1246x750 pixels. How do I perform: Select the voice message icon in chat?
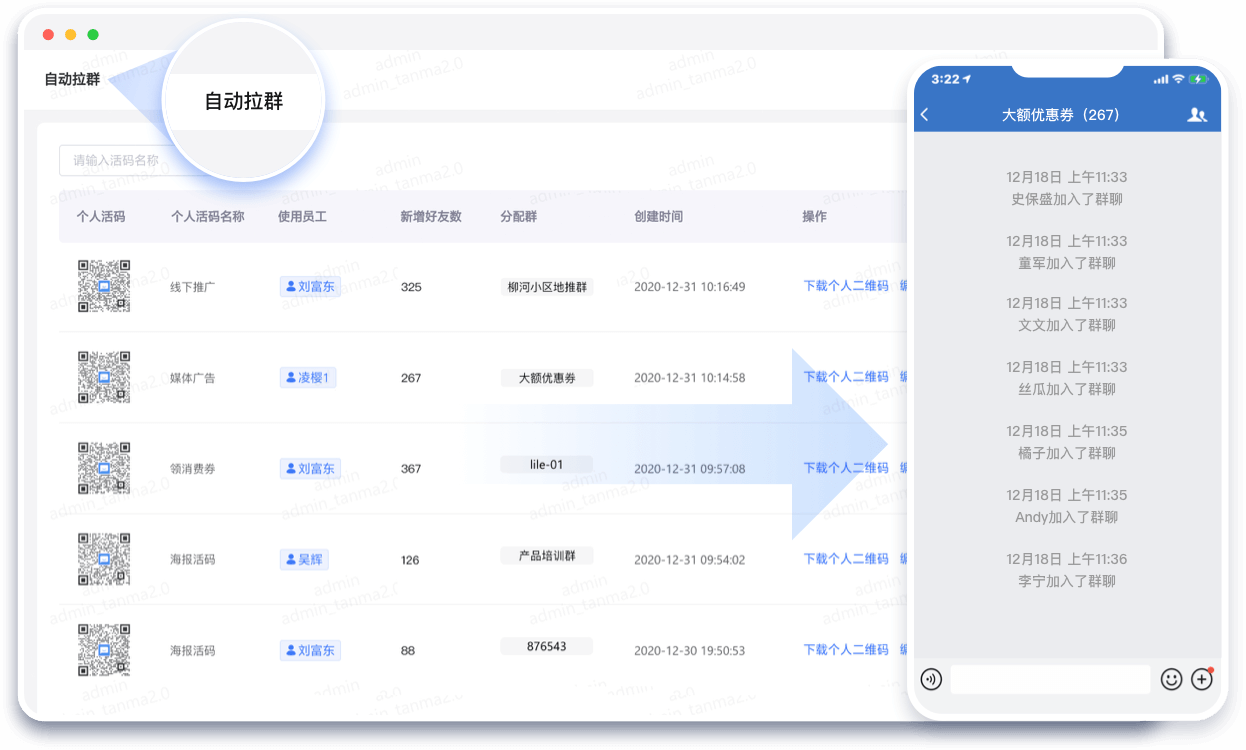931,679
